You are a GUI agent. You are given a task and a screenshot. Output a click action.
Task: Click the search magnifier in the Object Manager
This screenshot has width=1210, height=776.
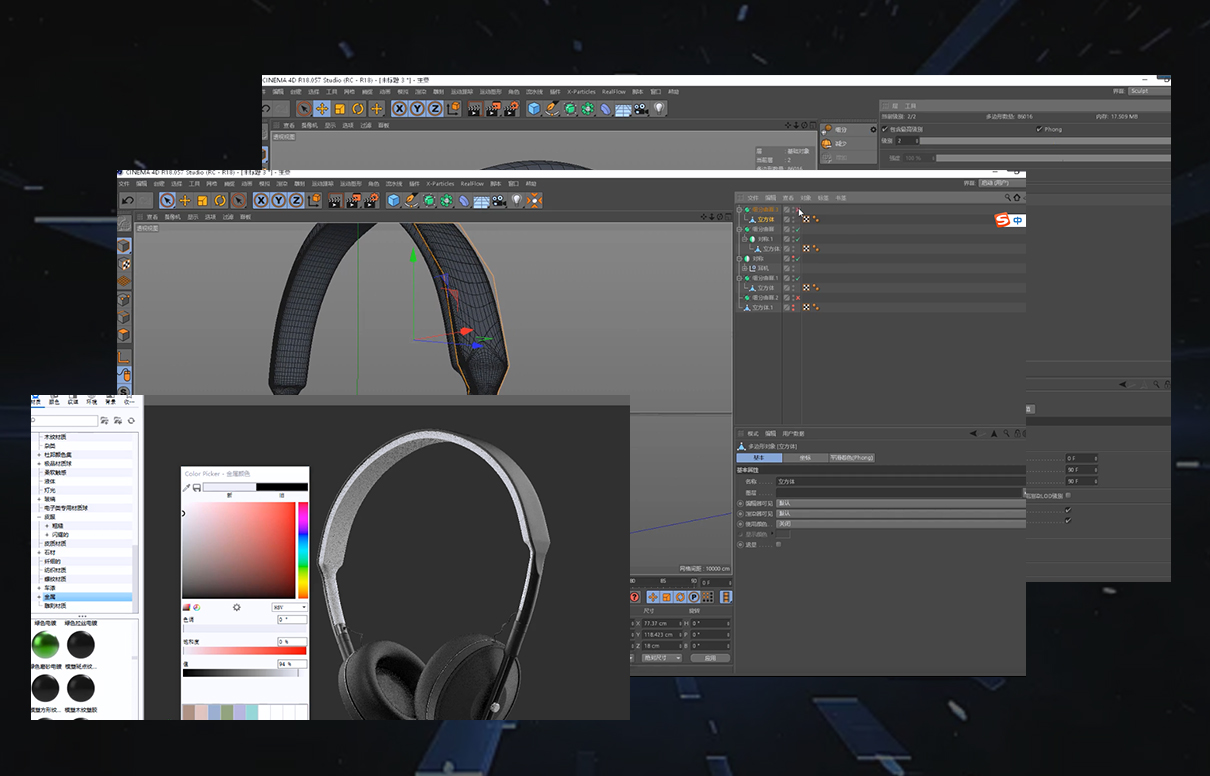click(1007, 197)
